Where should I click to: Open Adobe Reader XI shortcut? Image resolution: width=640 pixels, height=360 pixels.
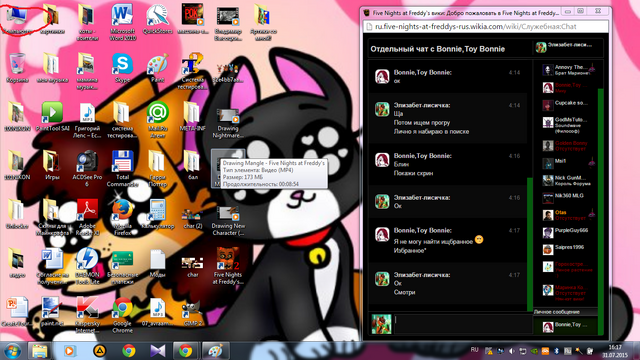[x=87, y=217]
